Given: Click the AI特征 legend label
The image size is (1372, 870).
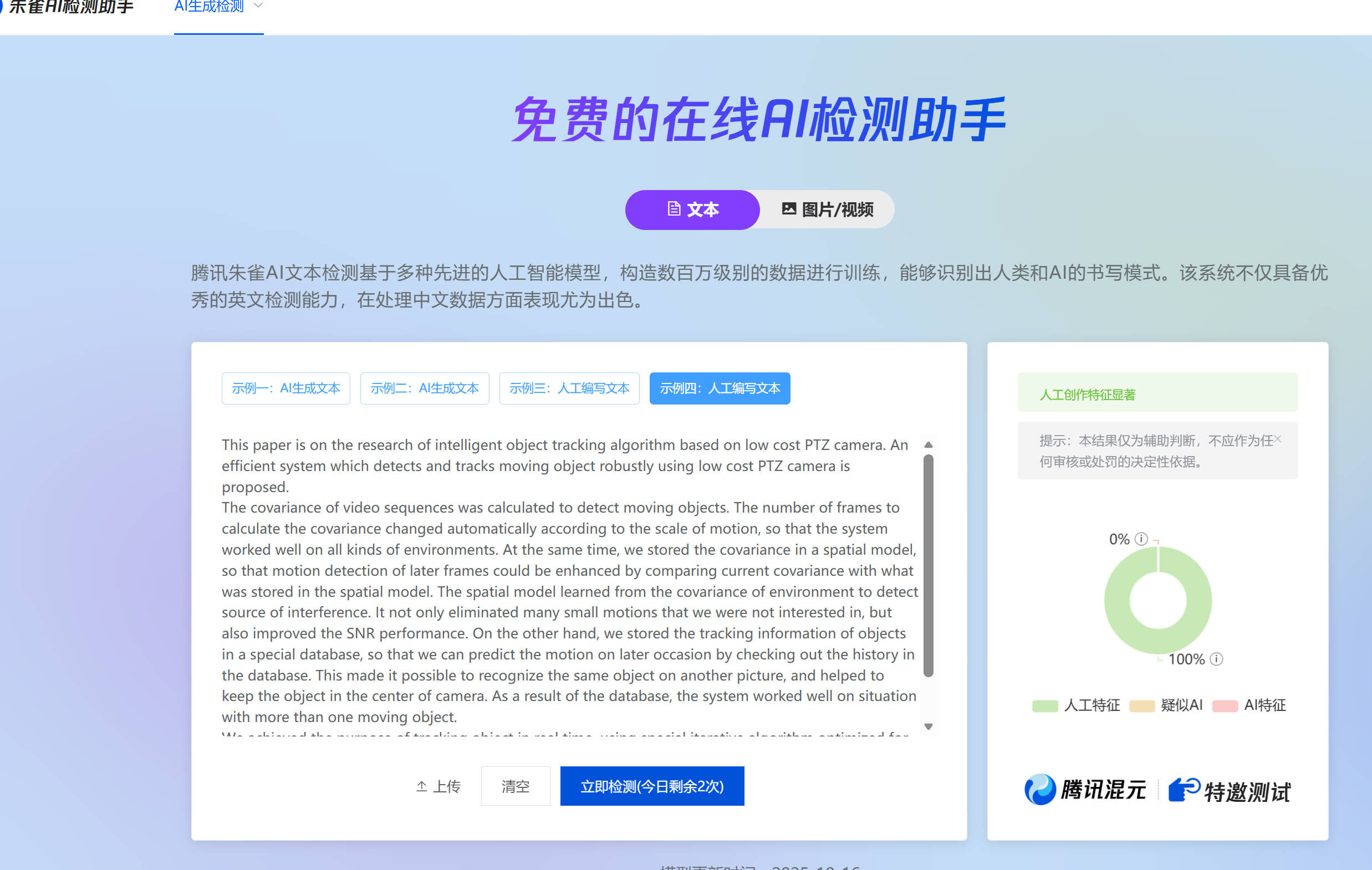Looking at the screenshot, I should [1265, 705].
